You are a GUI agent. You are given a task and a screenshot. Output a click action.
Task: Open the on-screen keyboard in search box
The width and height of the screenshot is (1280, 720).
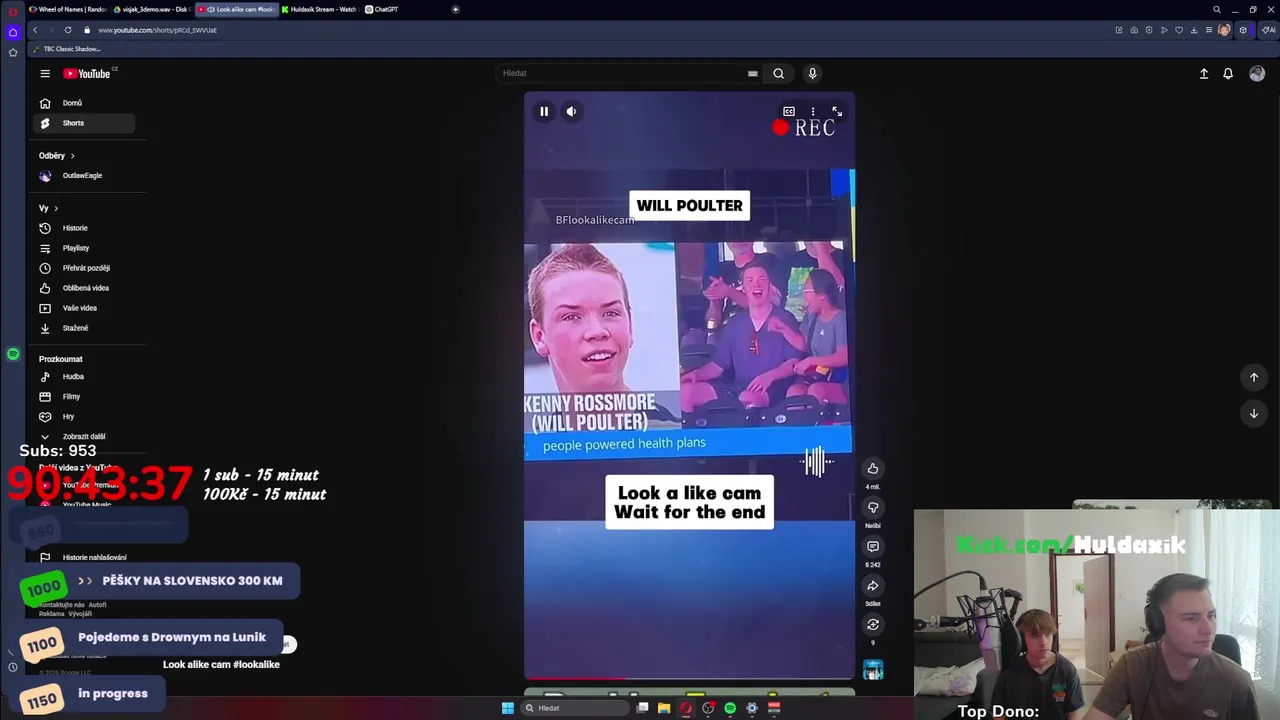tap(752, 73)
